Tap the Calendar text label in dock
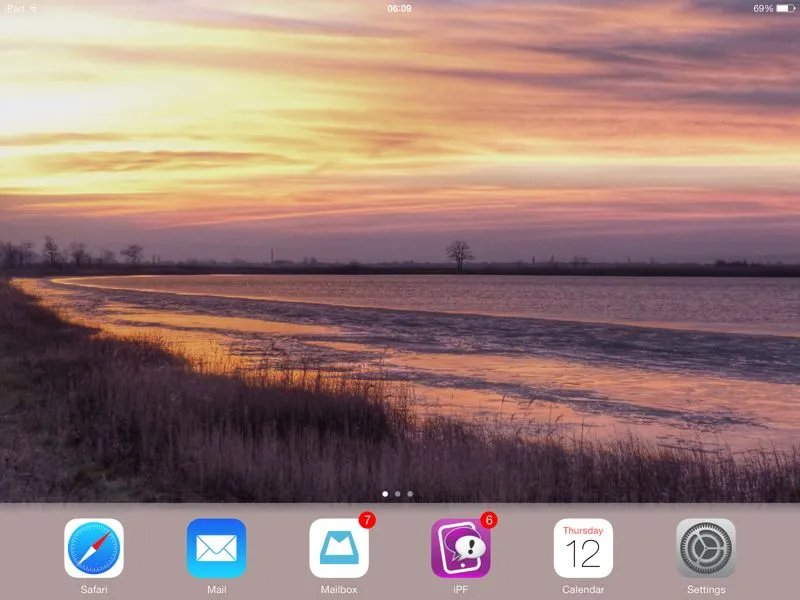The height and width of the screenshot is (600, 800). point(583,590)
